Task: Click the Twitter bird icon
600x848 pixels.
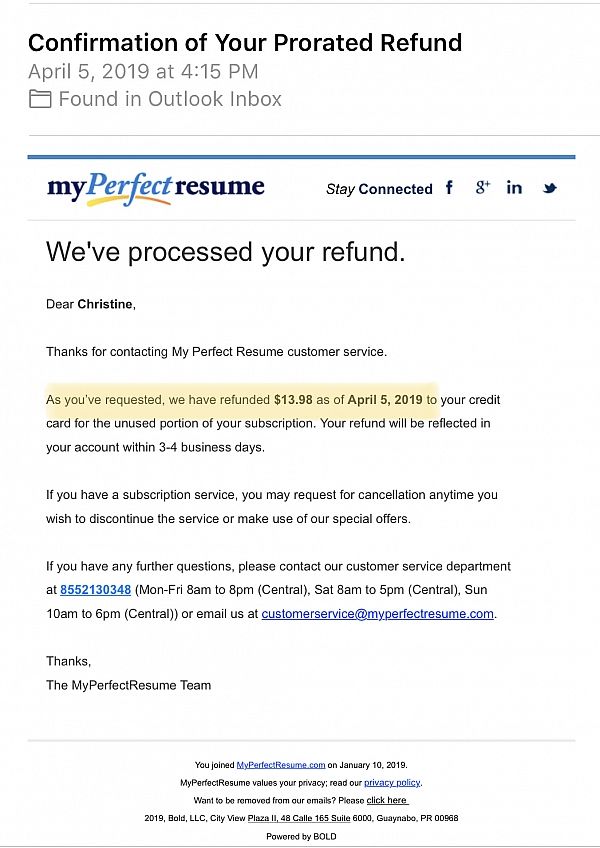Action: 549,188
